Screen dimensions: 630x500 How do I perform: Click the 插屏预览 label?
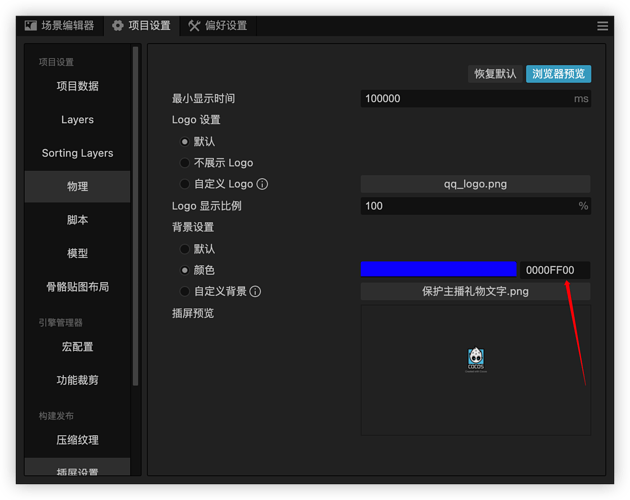point(193,313)
